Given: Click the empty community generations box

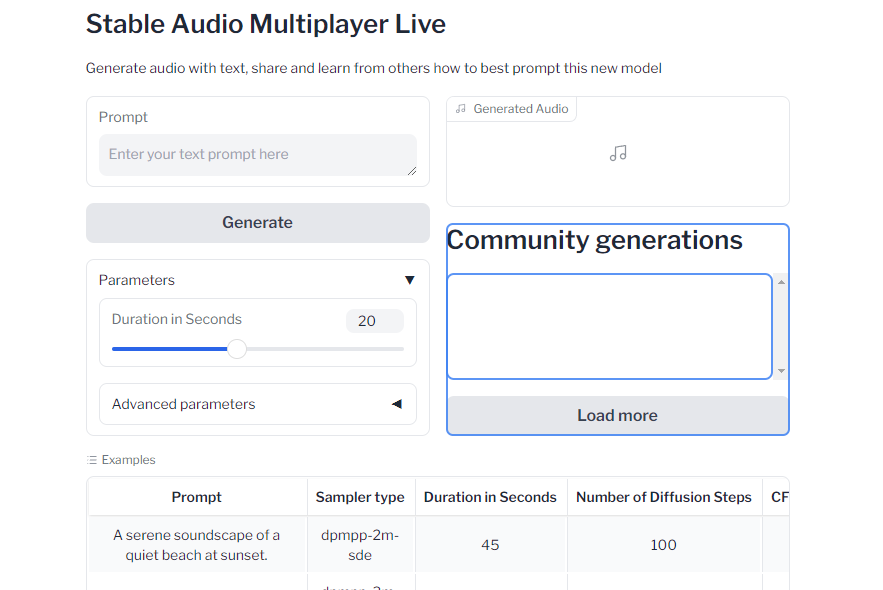Looking at the screenshot, I should click(x=609, y=326).
